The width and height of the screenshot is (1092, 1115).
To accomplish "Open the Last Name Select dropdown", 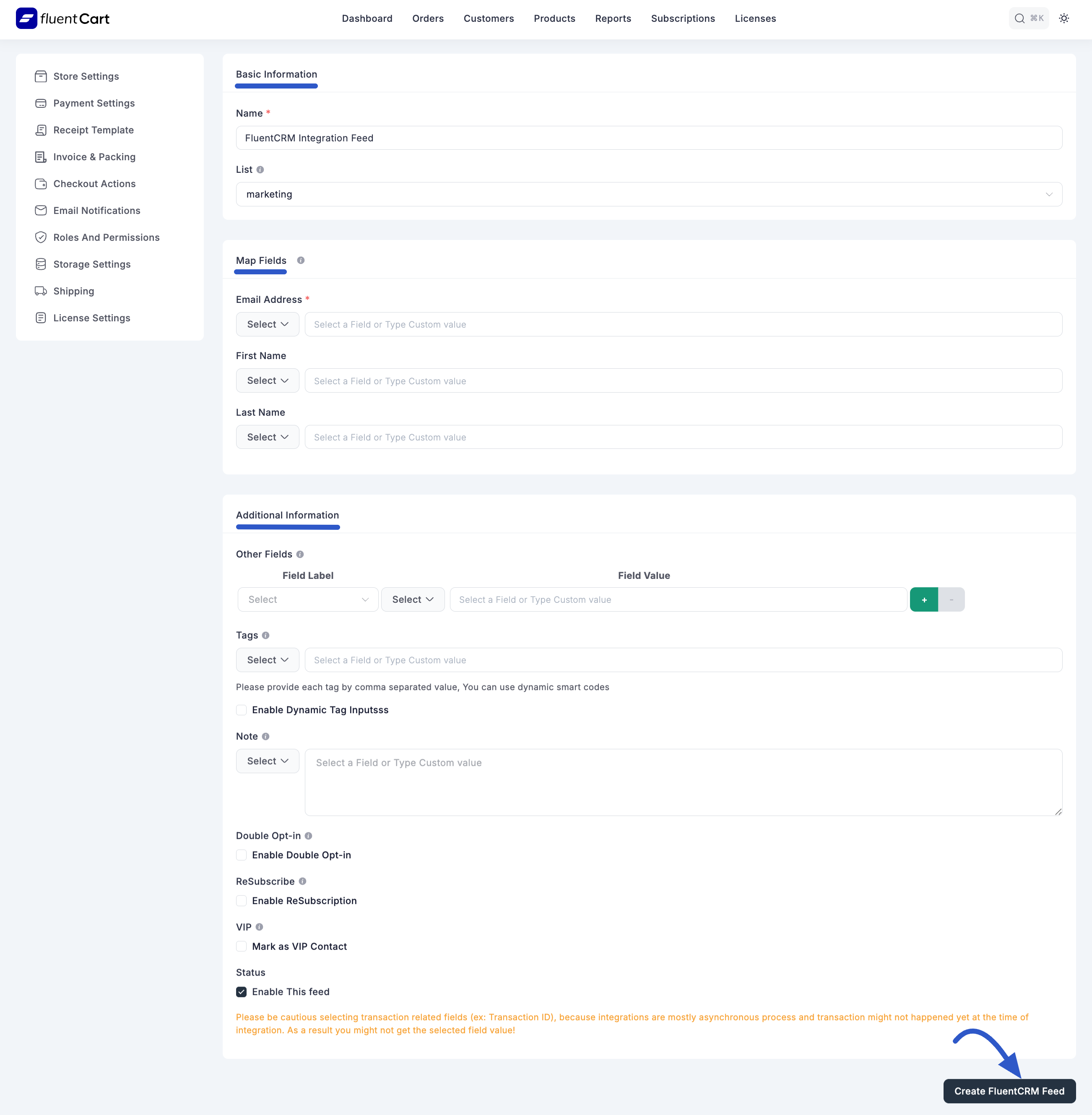I will click(x=267, y=437).
